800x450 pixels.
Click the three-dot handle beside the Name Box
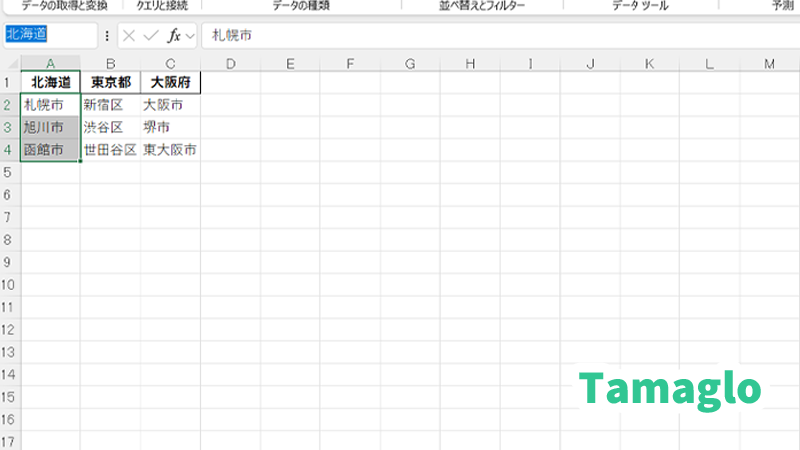pos(107,36)
